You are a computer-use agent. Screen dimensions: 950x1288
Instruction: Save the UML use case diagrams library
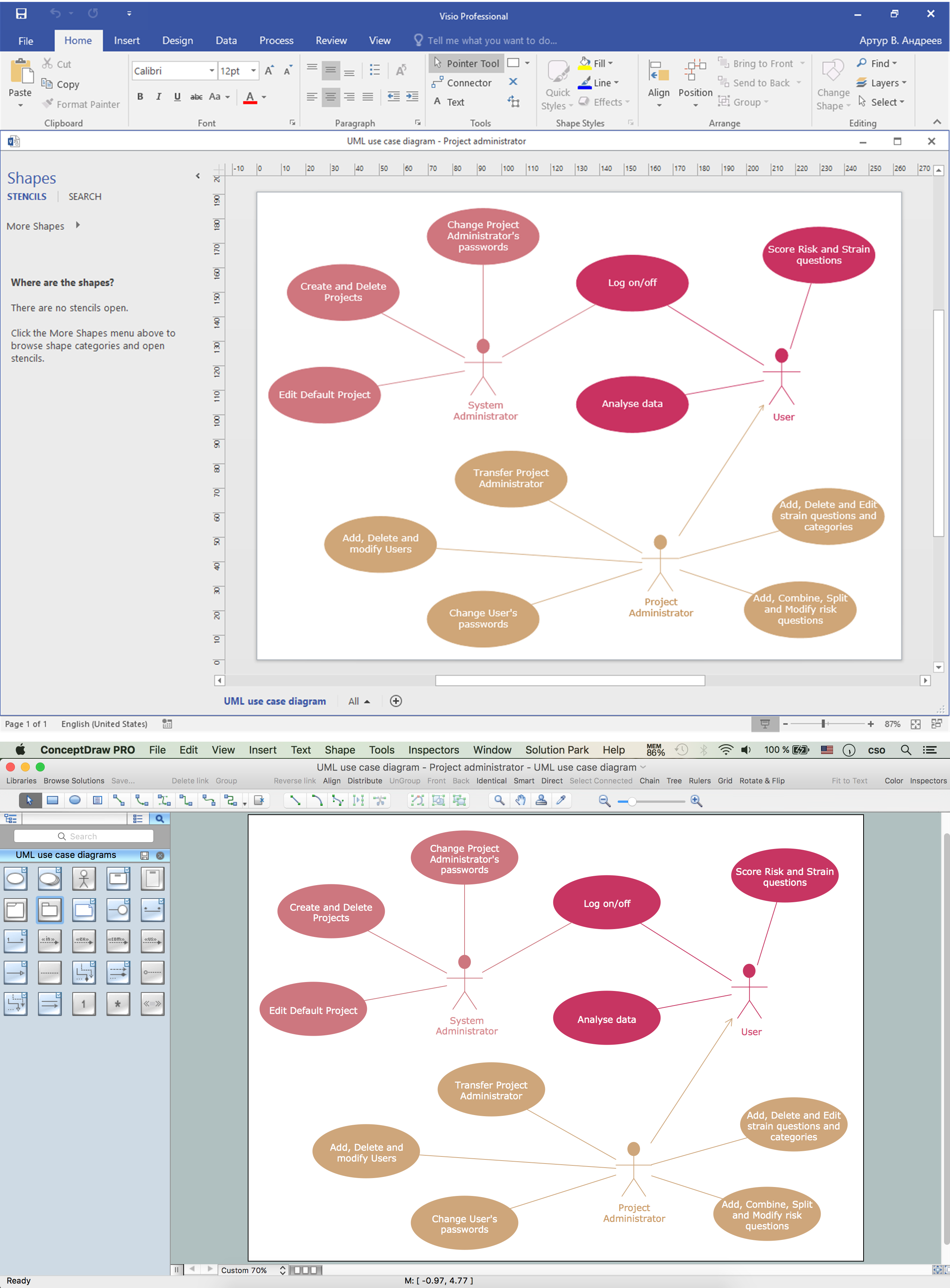point(144,855)
